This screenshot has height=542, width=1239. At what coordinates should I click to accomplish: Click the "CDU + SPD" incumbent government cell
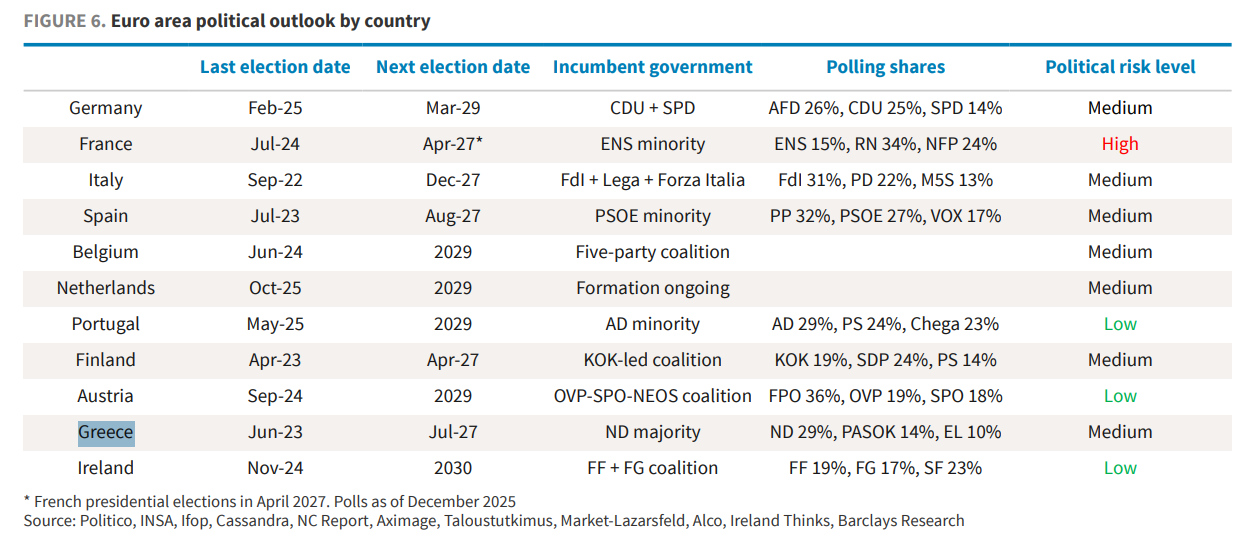tap(652, 108)
